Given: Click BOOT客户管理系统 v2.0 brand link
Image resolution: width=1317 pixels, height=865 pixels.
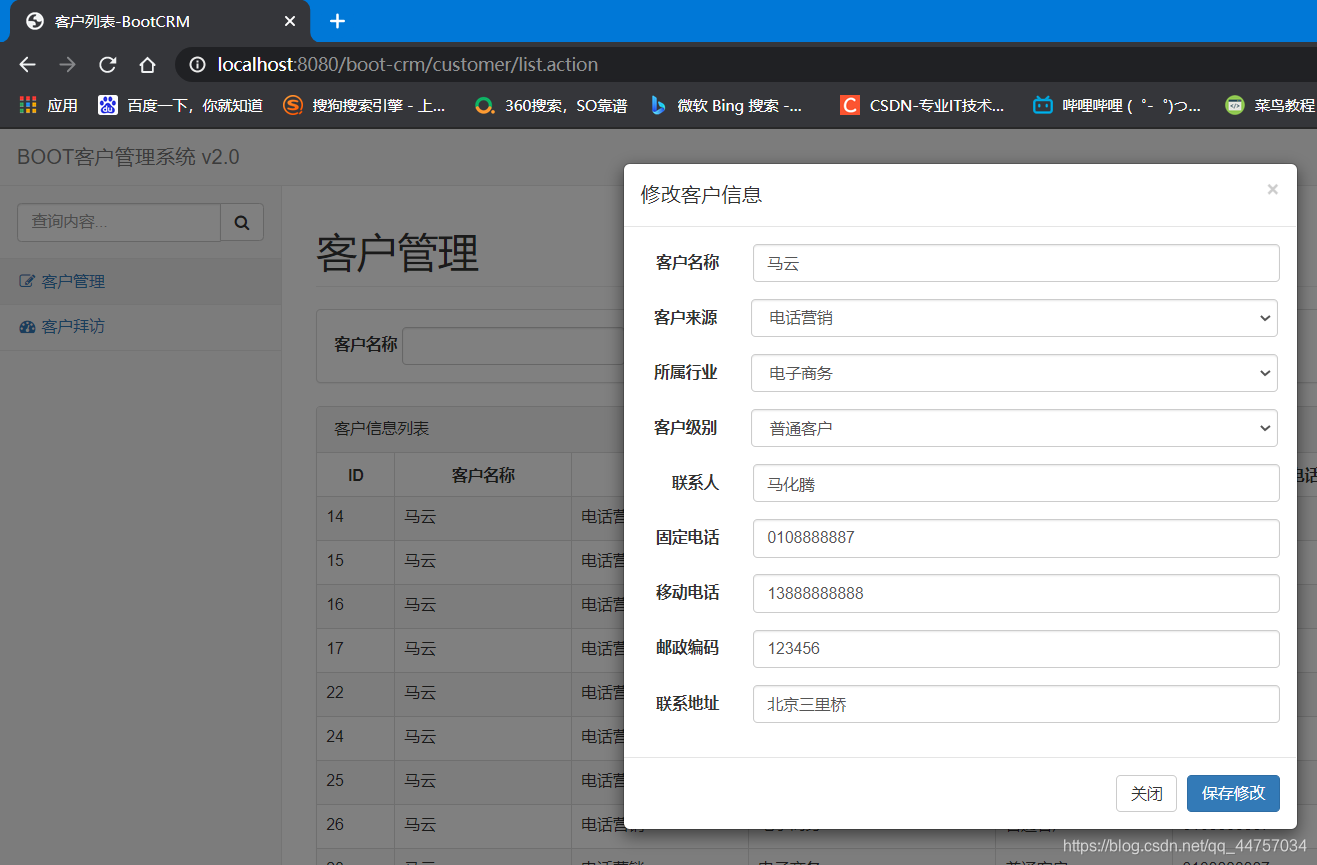Looking at the screenshot, I should tap(128, 157).
